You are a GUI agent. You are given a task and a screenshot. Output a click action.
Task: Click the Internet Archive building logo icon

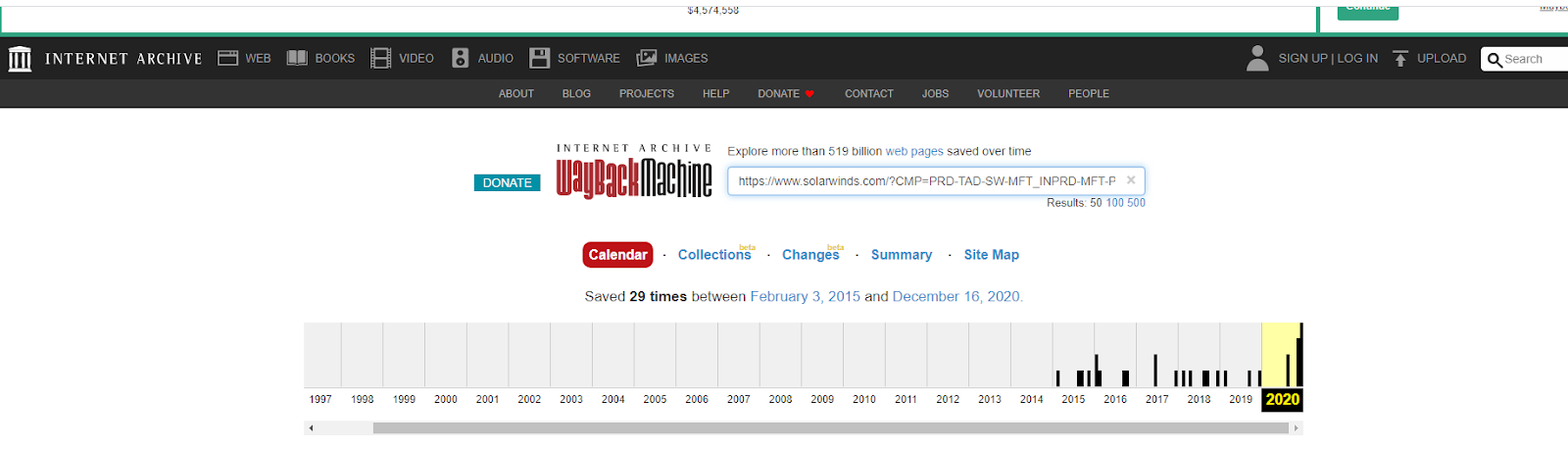pos(20,59)
